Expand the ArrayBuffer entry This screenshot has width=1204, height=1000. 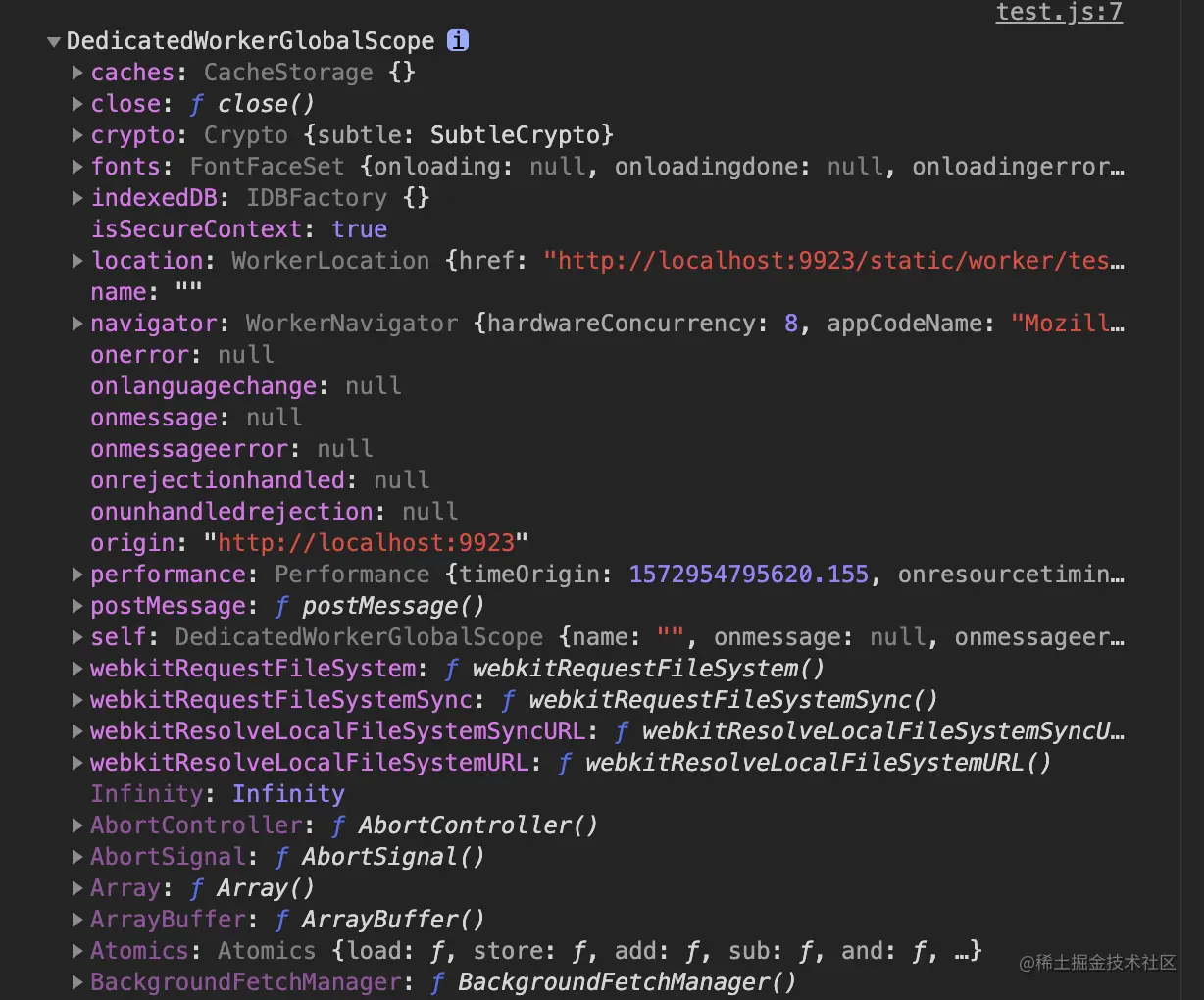point(77,920)
